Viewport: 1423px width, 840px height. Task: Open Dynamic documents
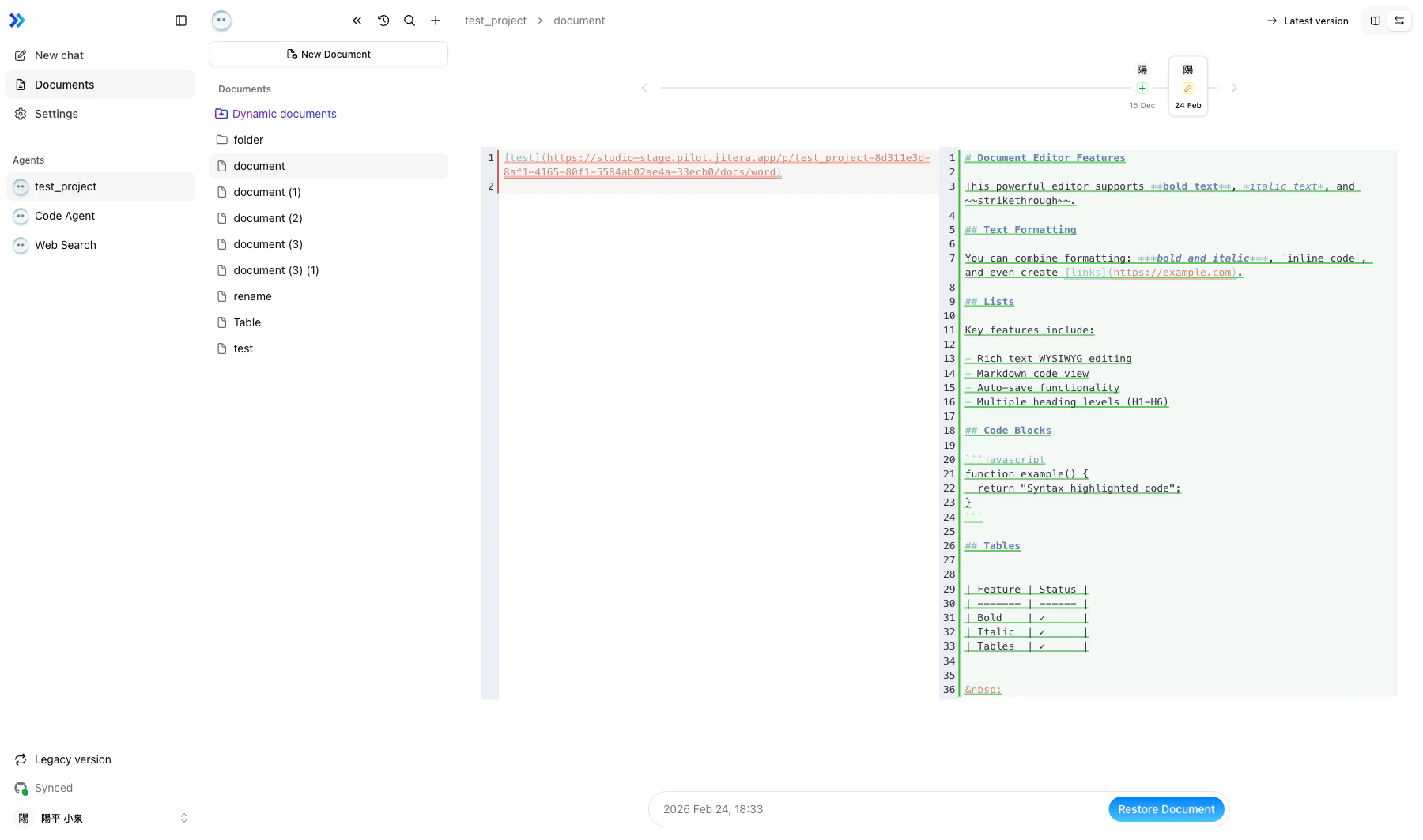[328, 114]
